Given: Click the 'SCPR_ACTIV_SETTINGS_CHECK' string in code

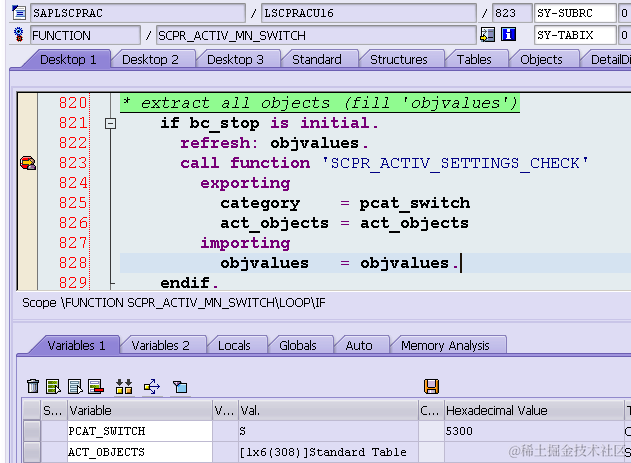Looking at the screenshot, I should [455, 163].
